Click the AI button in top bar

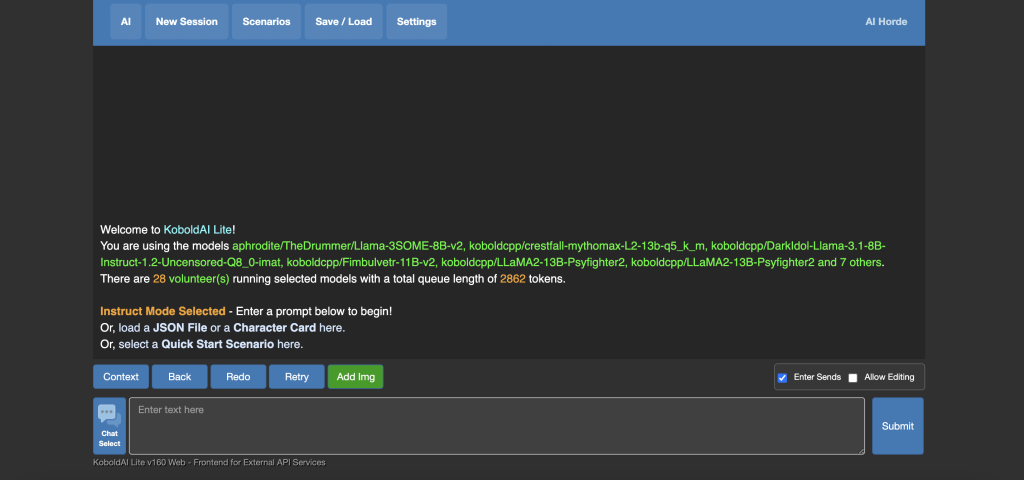[125, 22]
